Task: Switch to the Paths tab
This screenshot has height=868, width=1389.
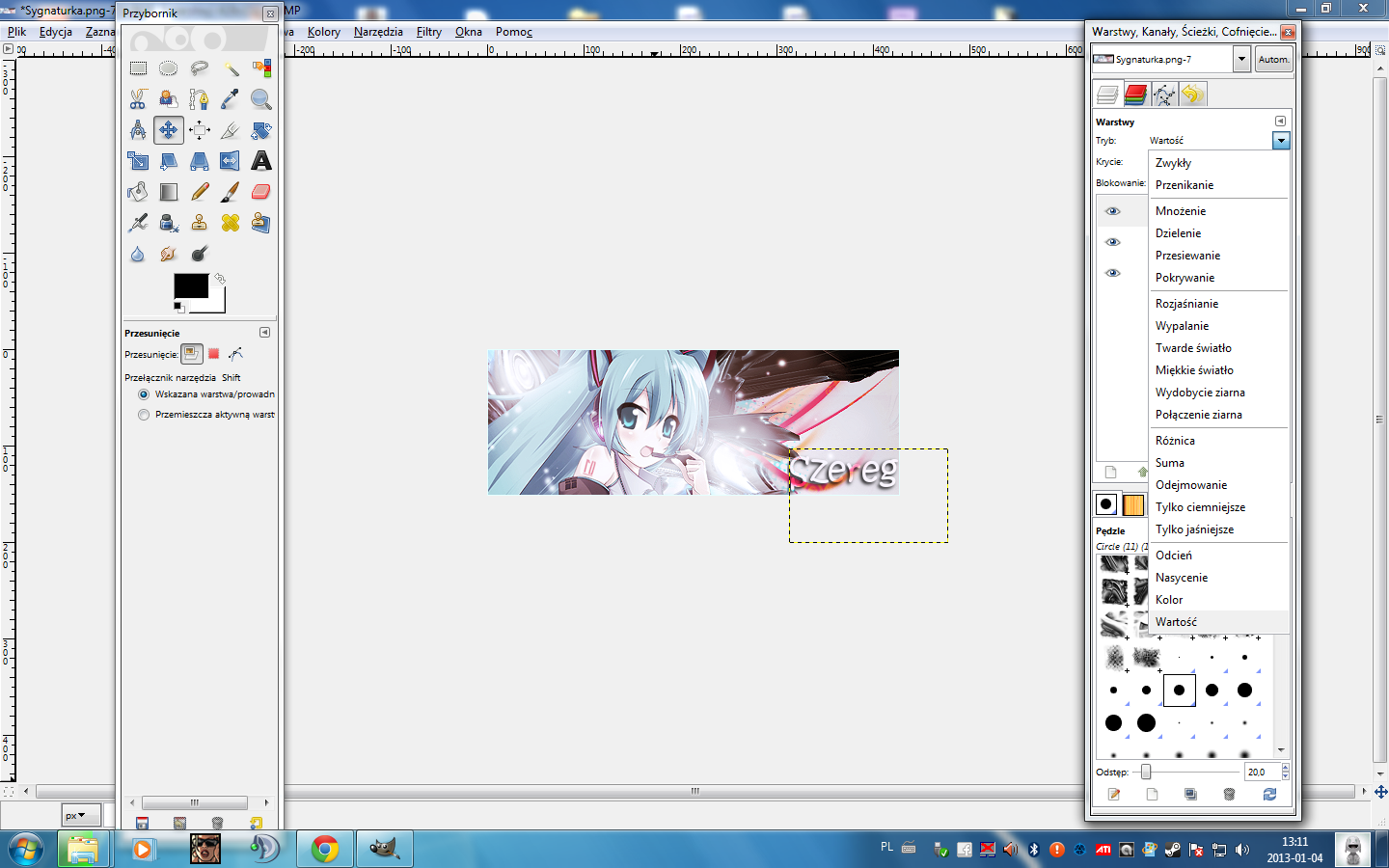Action: click(x=1164, y=95)
